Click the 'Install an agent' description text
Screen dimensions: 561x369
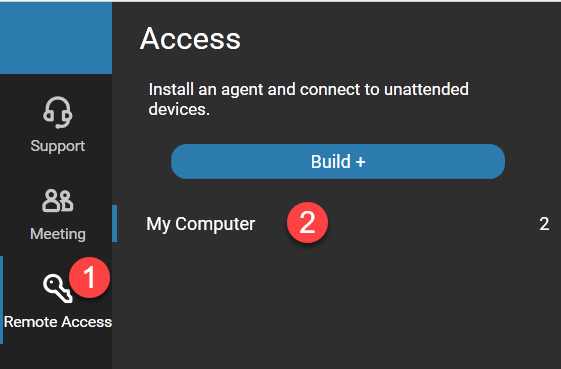308,99
